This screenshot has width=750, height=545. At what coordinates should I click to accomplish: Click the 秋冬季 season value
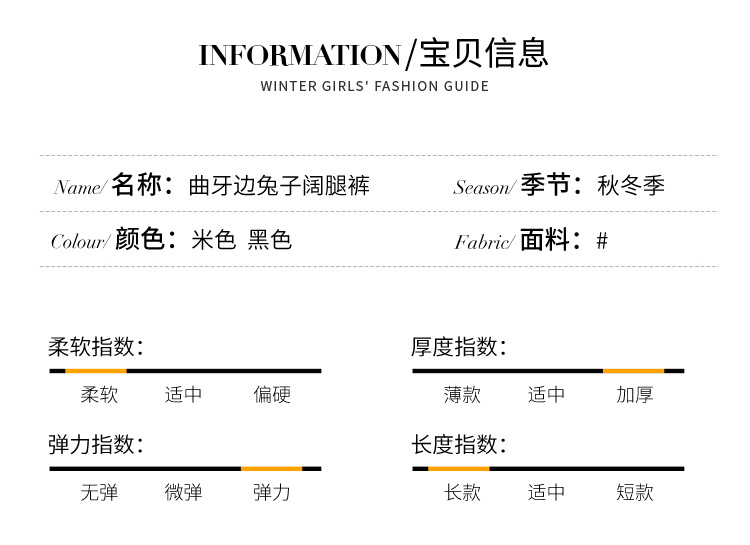click(631, 186)
